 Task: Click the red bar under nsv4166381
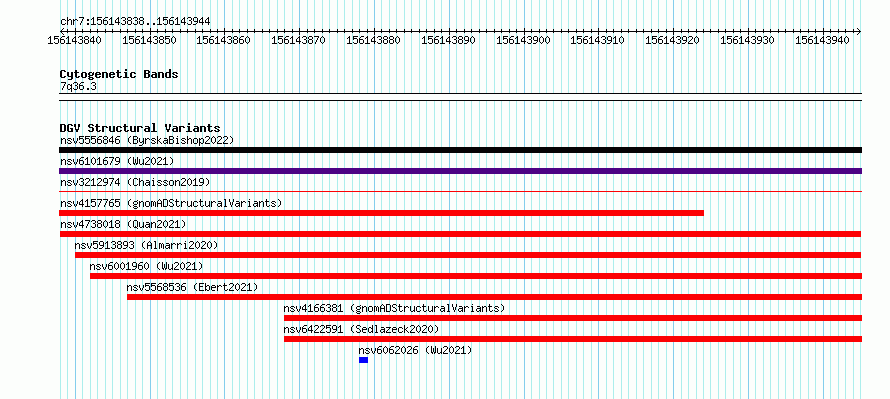573,318
